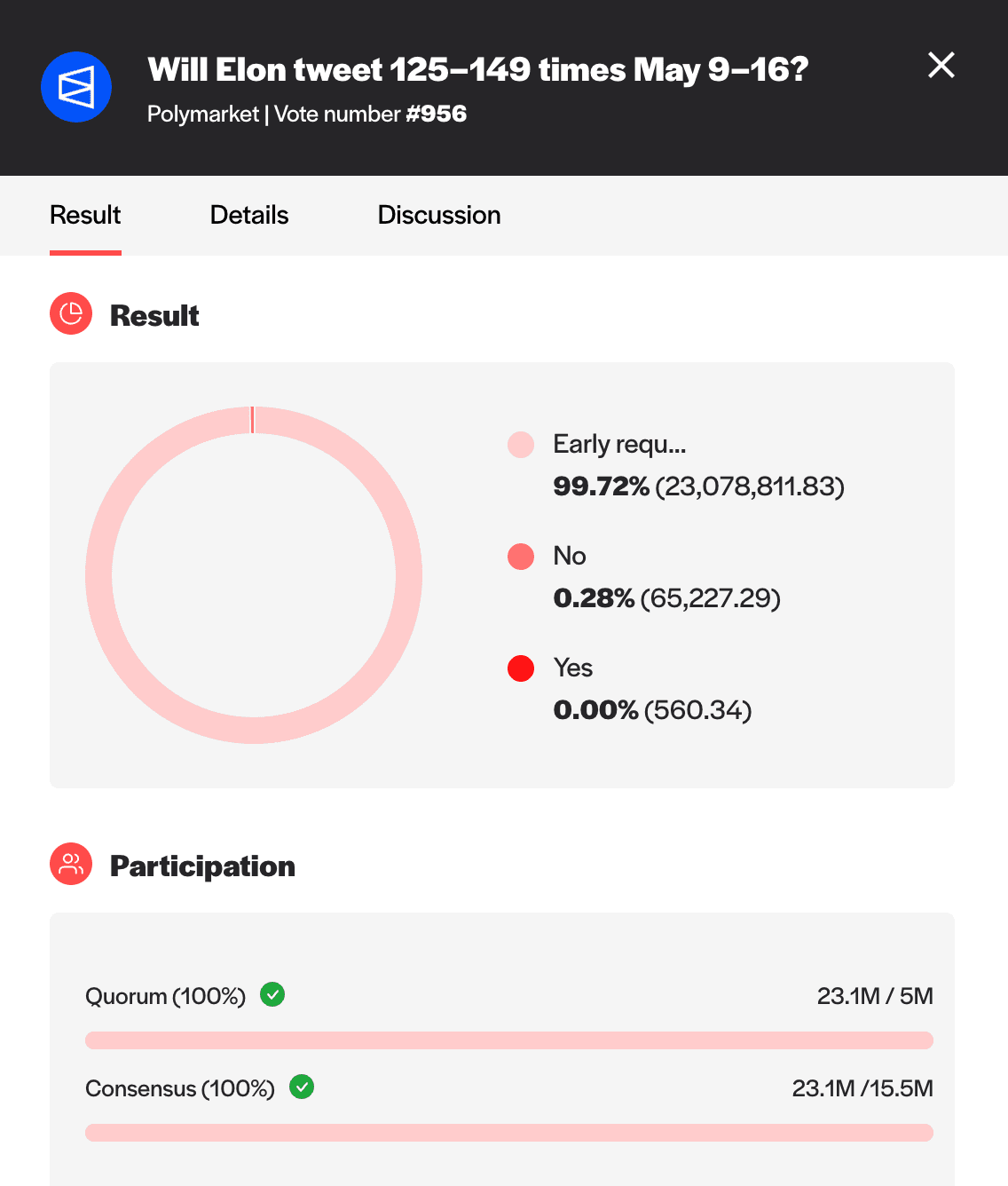Switch to the Details tab
The height and width of the screenshot is (1186, 1008).
click(248, 215)
